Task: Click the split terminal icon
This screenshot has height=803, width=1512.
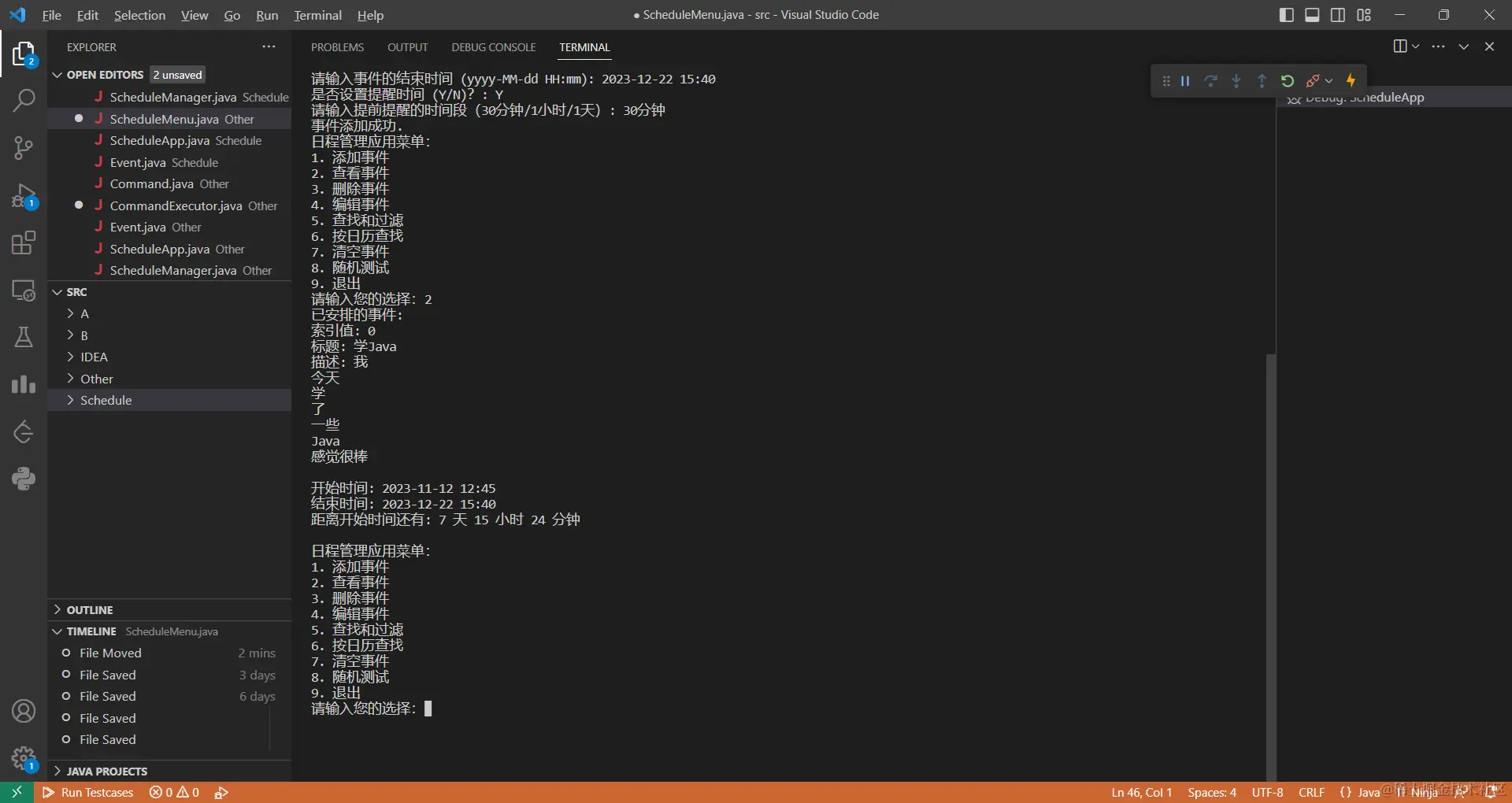Action: tap(1399, 46)
